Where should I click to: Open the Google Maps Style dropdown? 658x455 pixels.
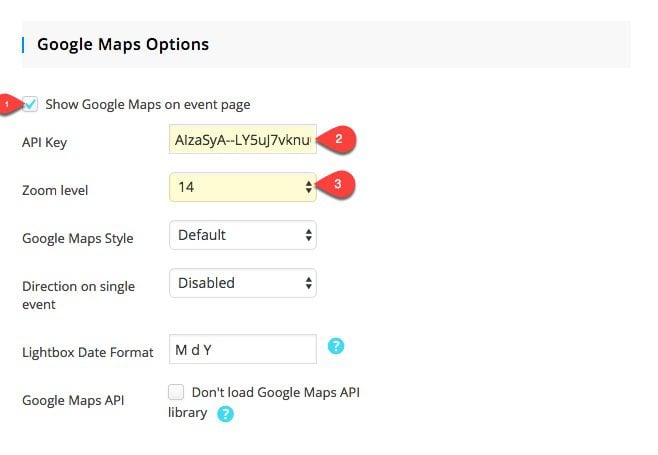243,235
